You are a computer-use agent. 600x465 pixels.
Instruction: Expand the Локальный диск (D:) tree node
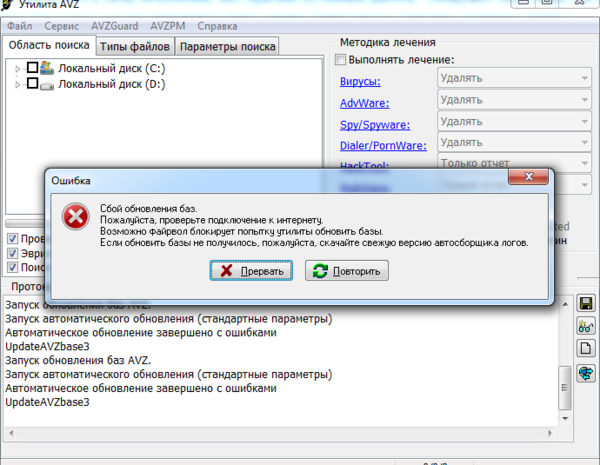click(x=17, y=85)
